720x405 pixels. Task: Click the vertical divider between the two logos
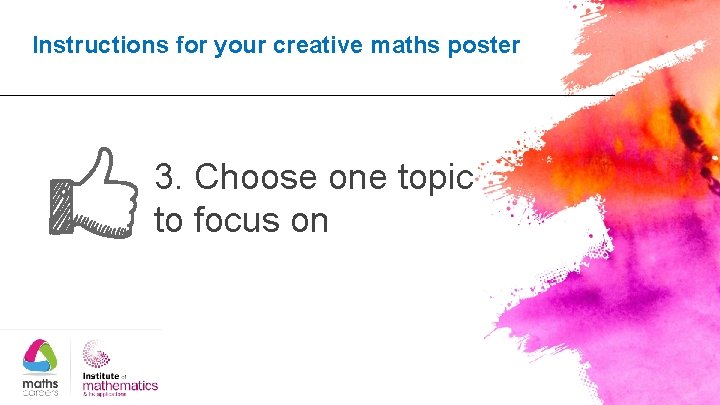point(70,367)
